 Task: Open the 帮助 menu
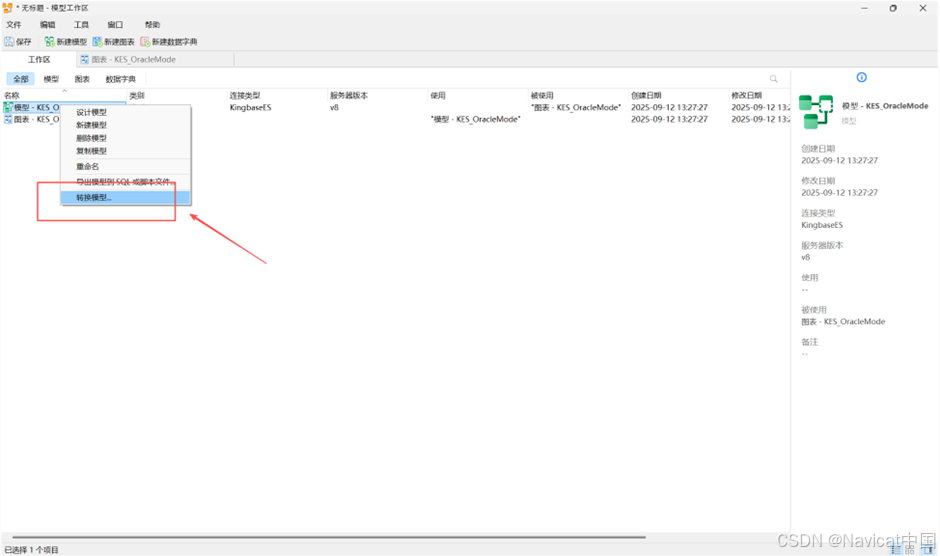(x=152, y=25)
